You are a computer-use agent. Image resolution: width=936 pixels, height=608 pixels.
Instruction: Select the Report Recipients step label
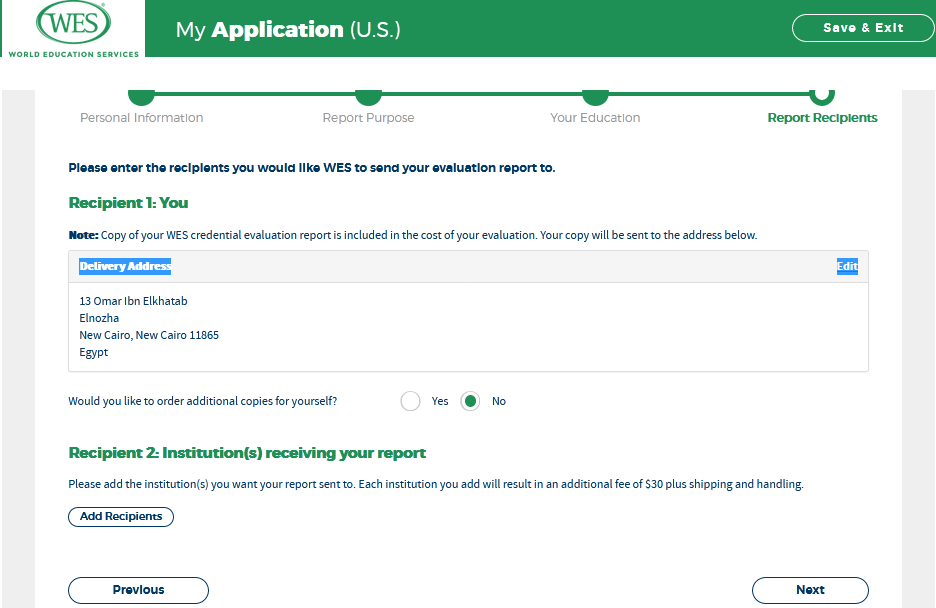[x=822, y=118]
